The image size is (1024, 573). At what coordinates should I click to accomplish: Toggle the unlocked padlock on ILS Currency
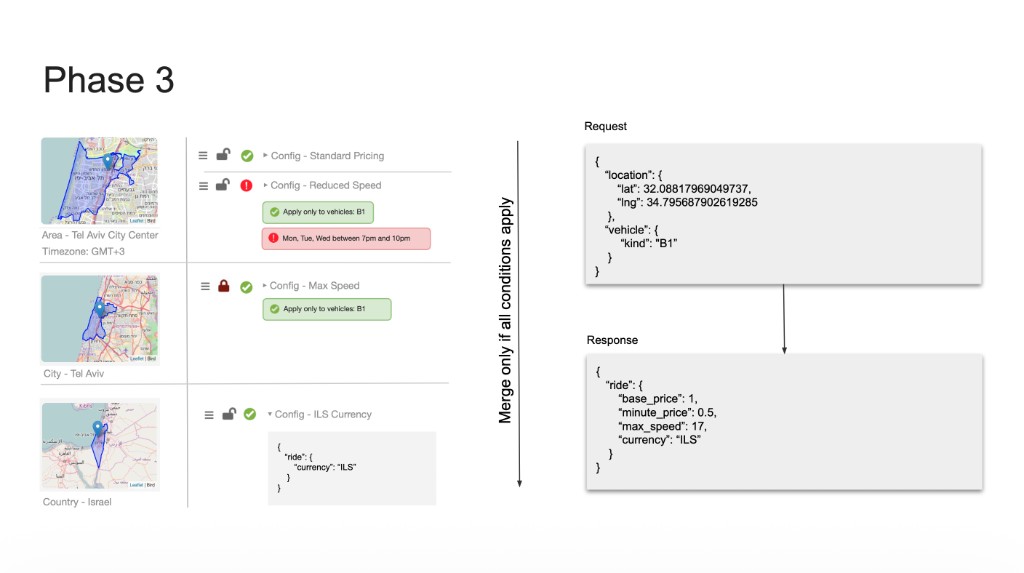click(x=229, y=414)
